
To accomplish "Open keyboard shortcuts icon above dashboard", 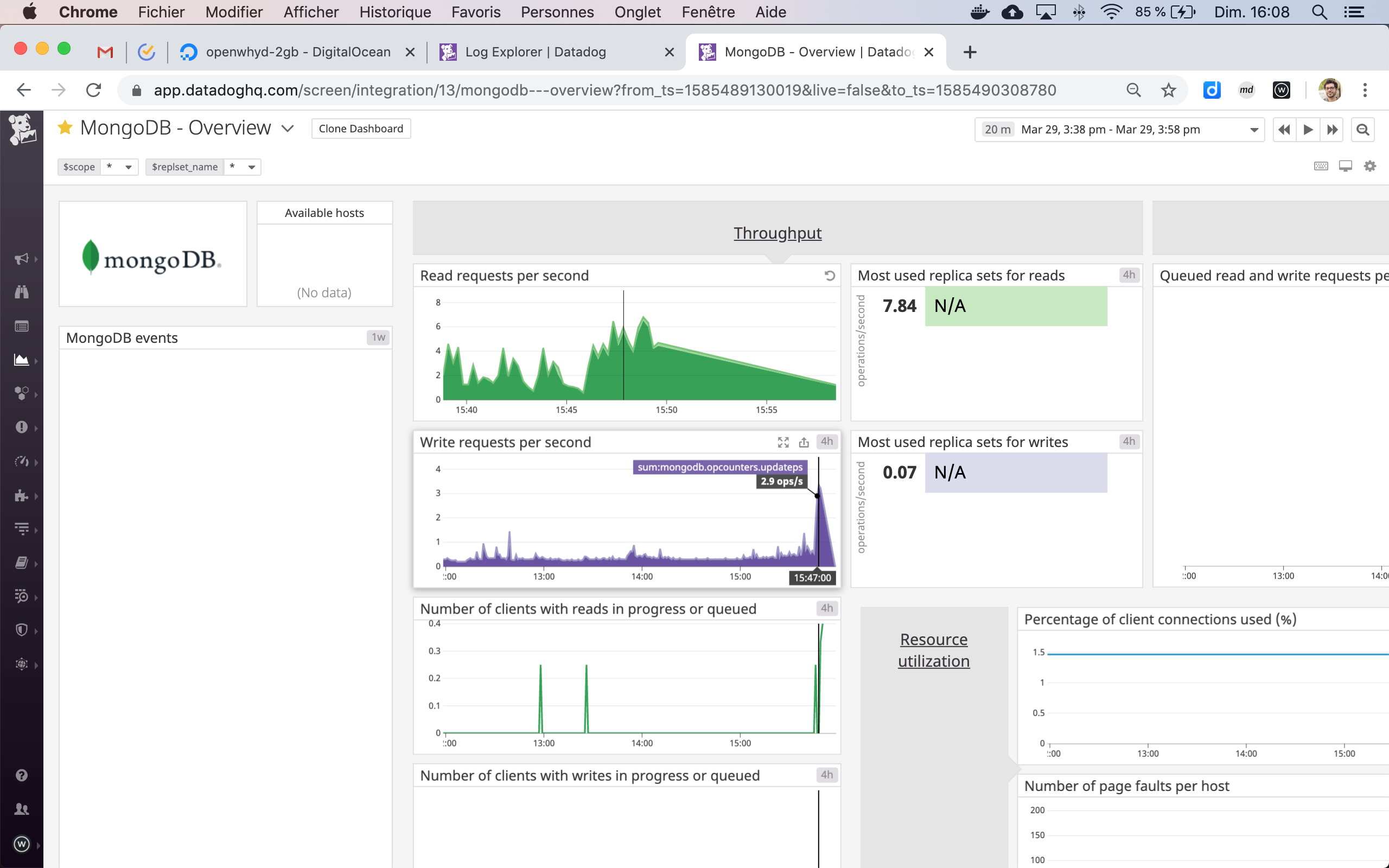I will click(x=1321, y=166).
